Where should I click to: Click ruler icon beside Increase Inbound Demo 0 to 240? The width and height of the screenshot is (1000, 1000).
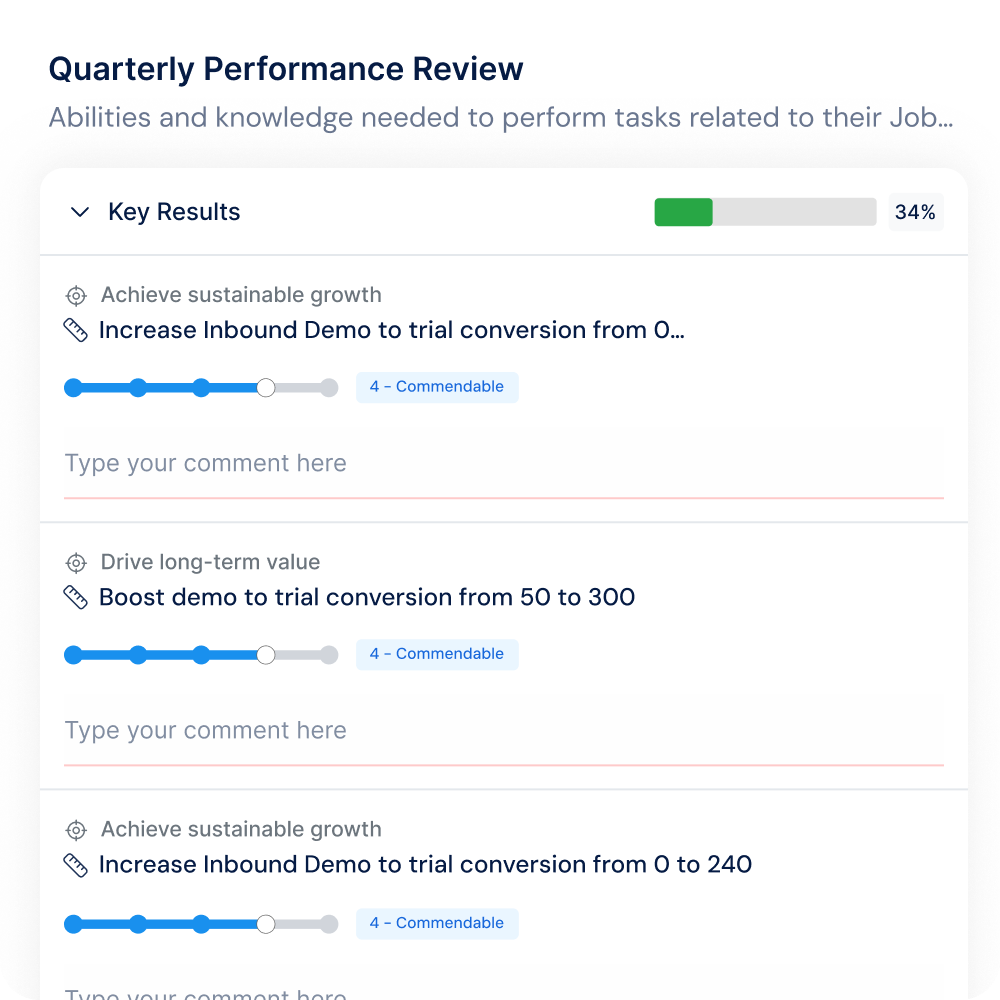pos(75,864)
